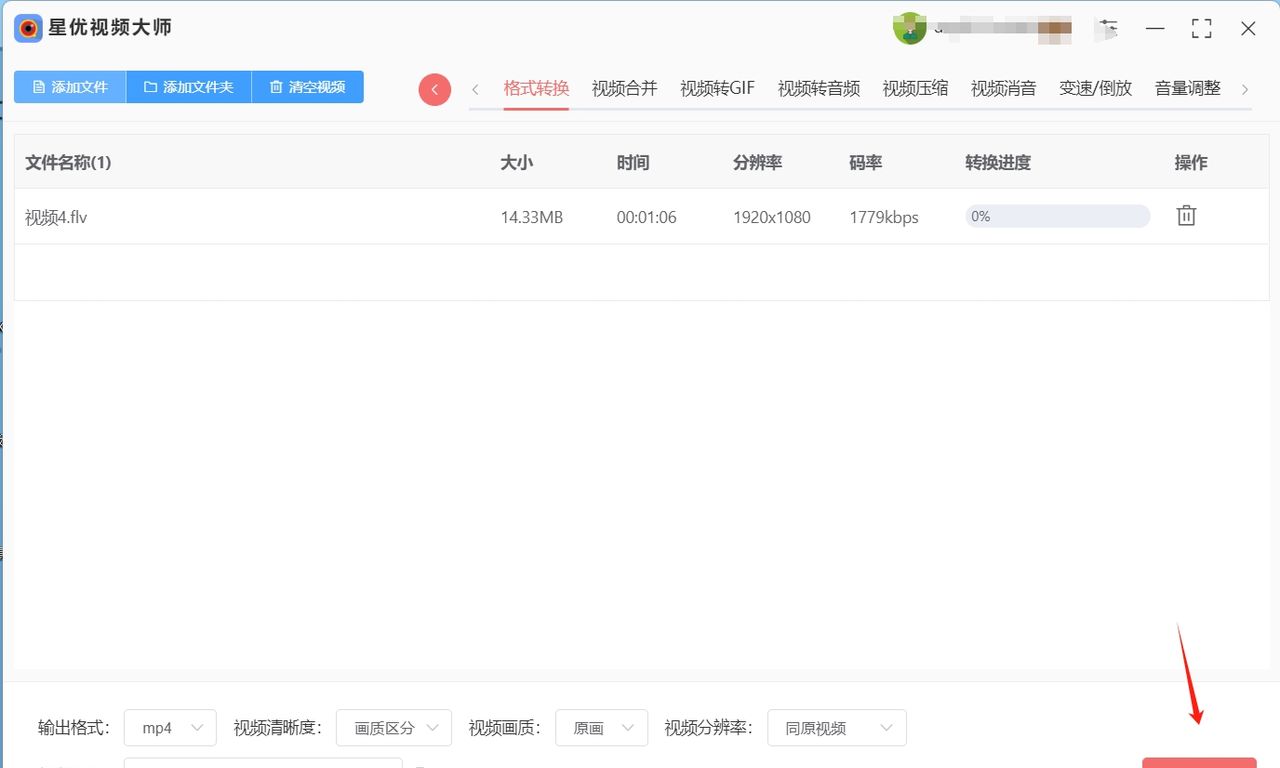Open the 视频压缩 tab

[x=914, y=88]
